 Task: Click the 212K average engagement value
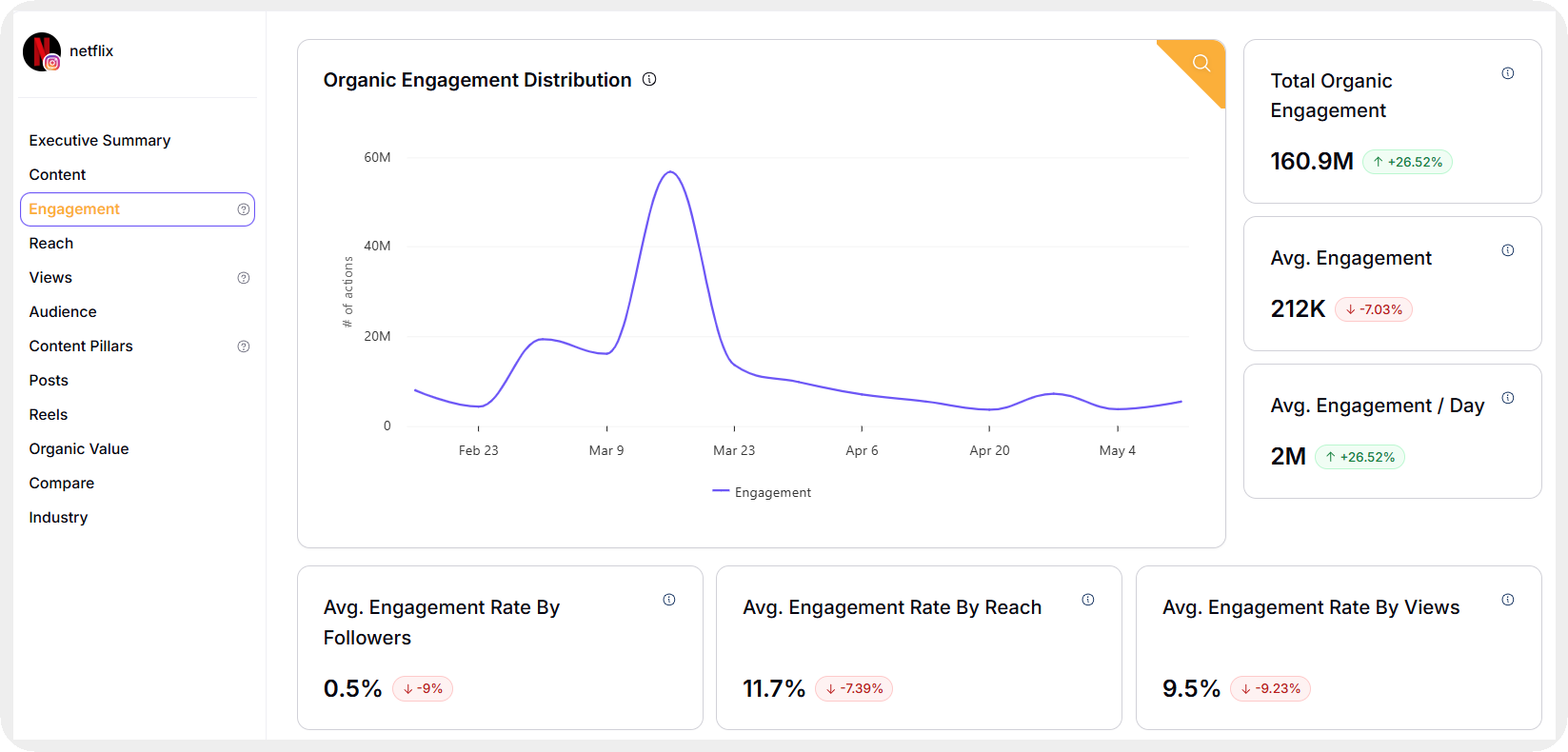click(1298, 309)
